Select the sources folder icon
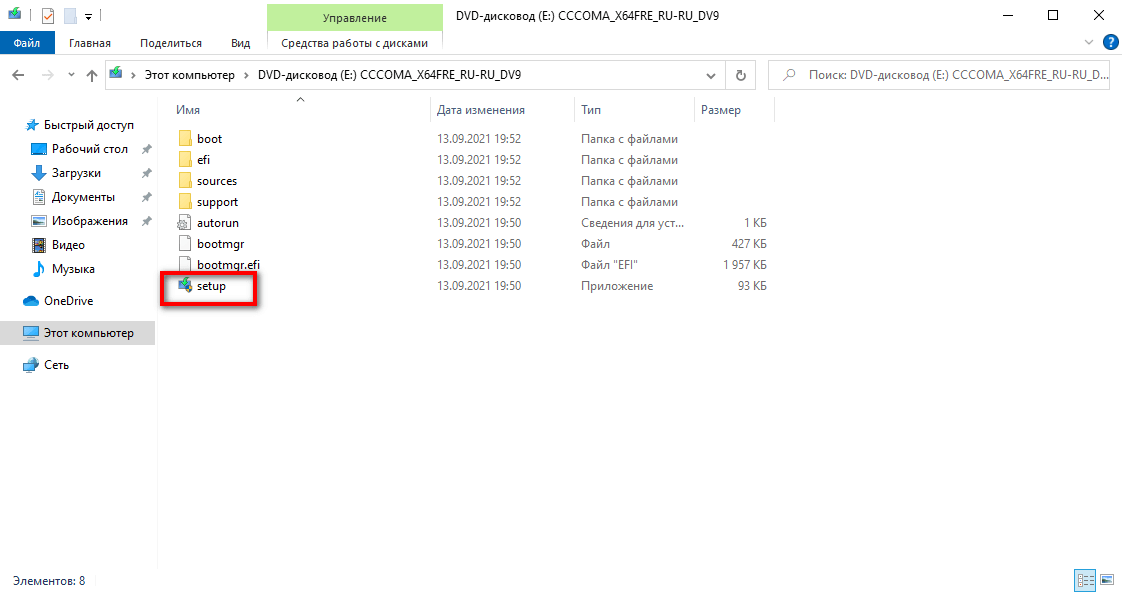 pyautogui.click(x=185, y=180)
